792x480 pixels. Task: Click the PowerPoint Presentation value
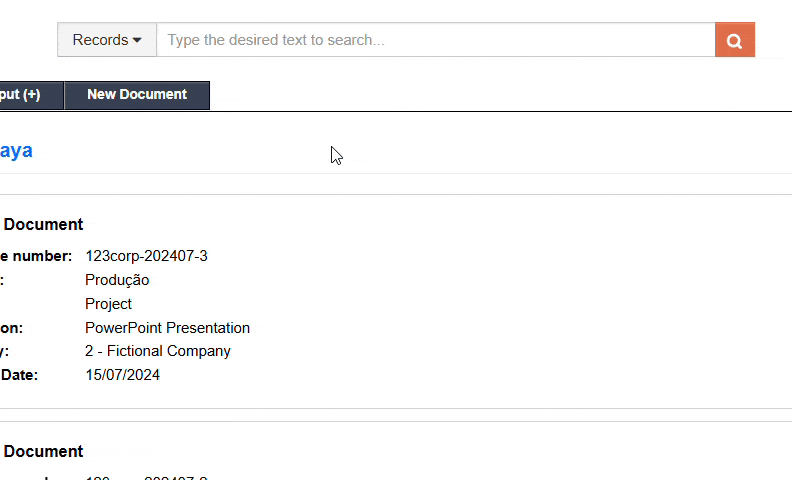[x=167, y=328]
